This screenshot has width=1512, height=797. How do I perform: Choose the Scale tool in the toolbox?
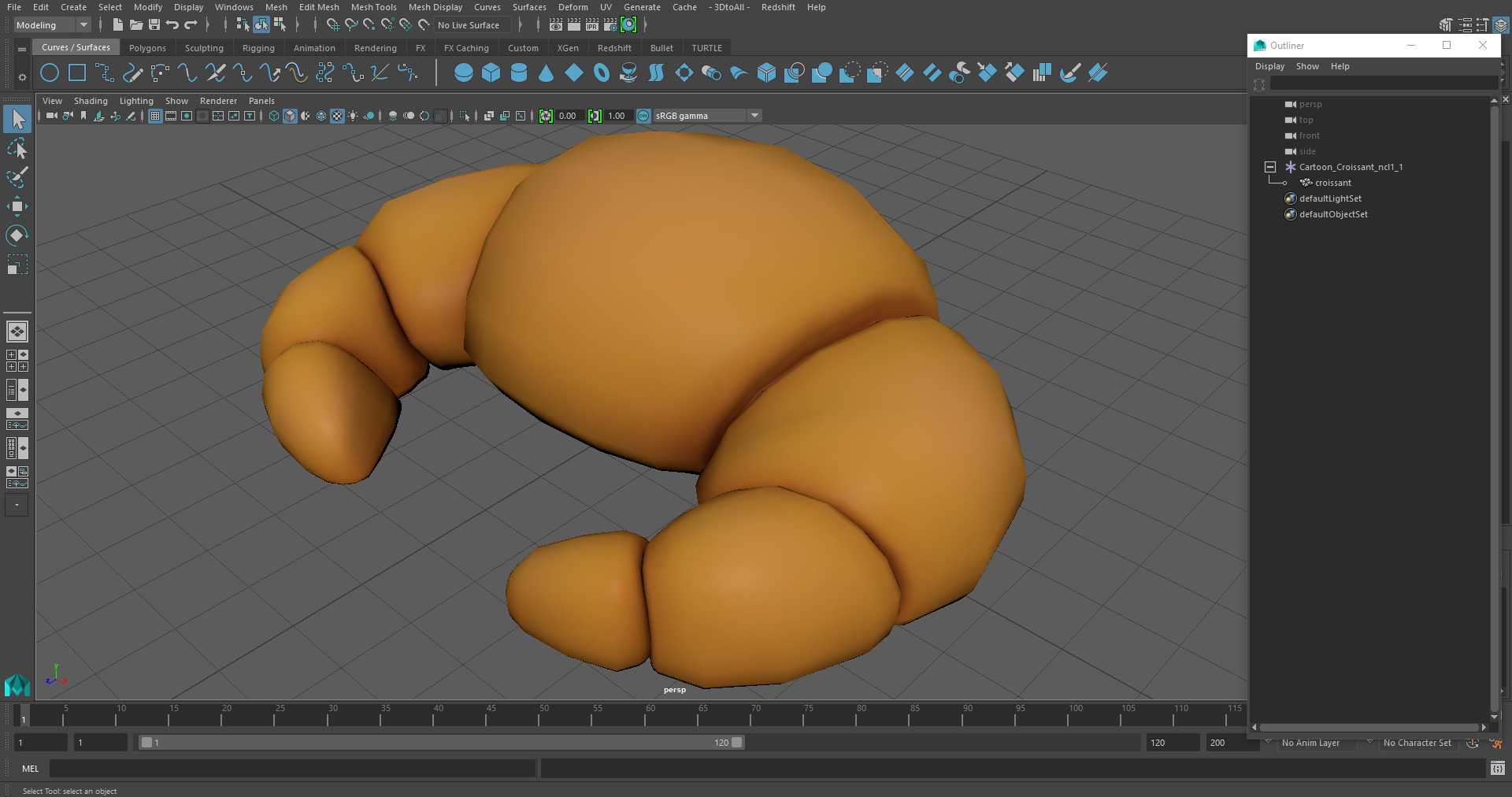click(x=17, y=265)
